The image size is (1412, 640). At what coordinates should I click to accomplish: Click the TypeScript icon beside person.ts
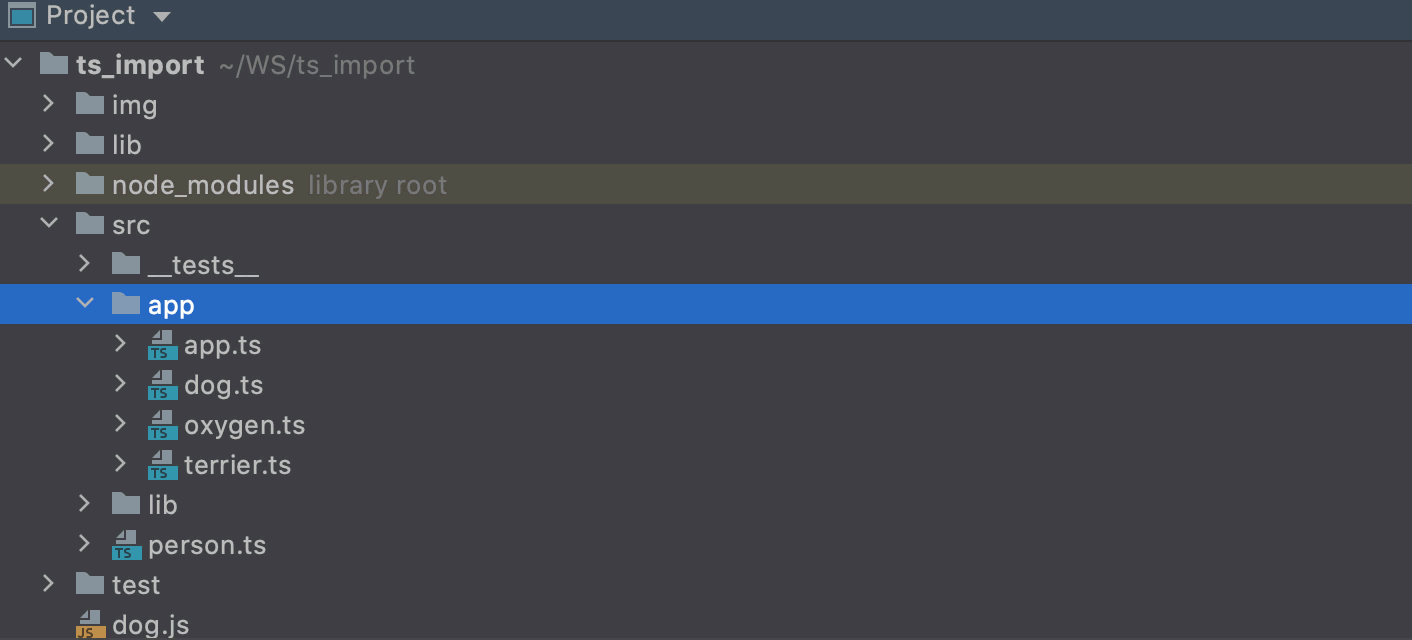tap(125, 545)
